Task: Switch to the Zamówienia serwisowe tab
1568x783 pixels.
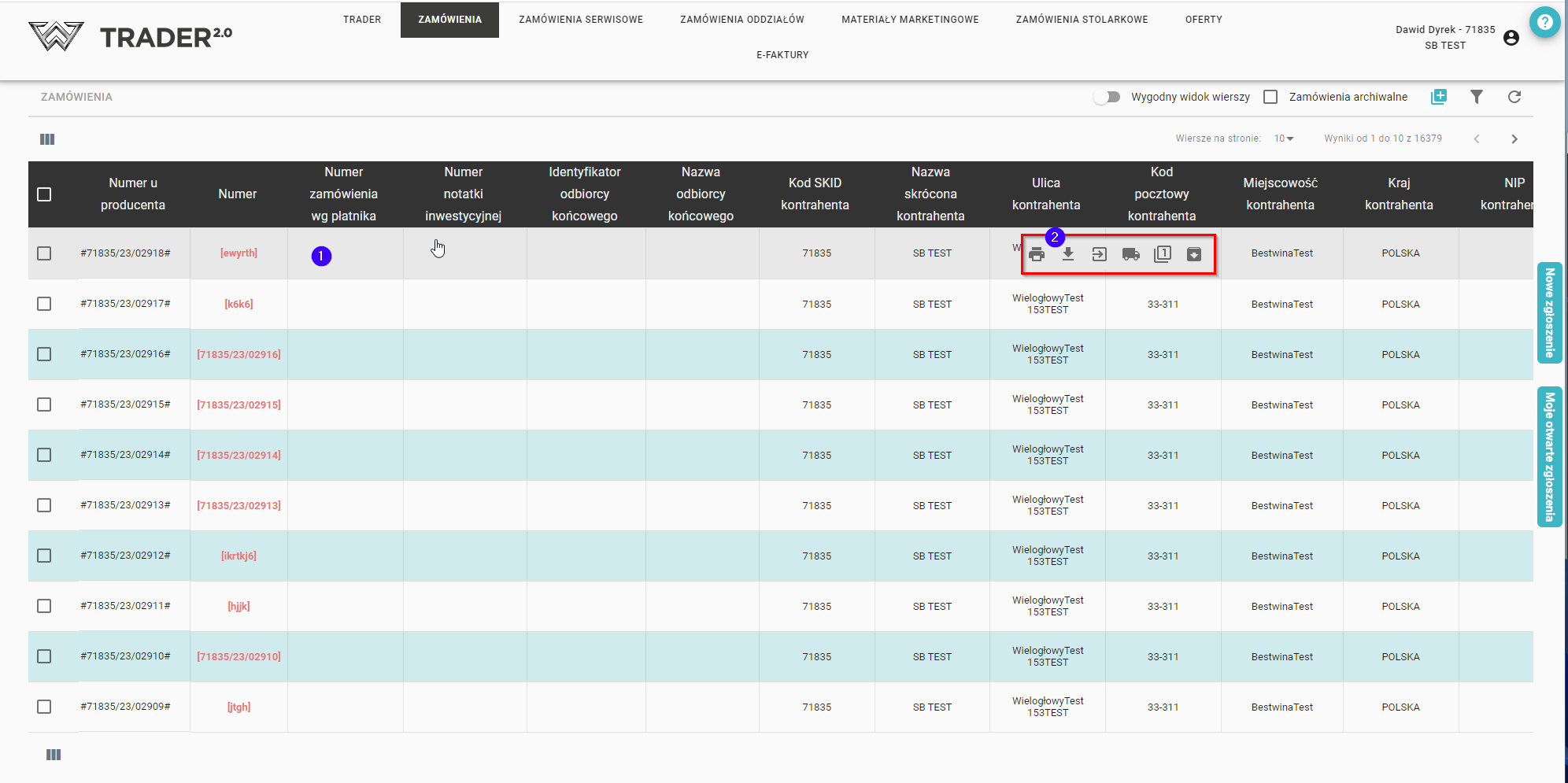Action: click(x=581, y=20)
